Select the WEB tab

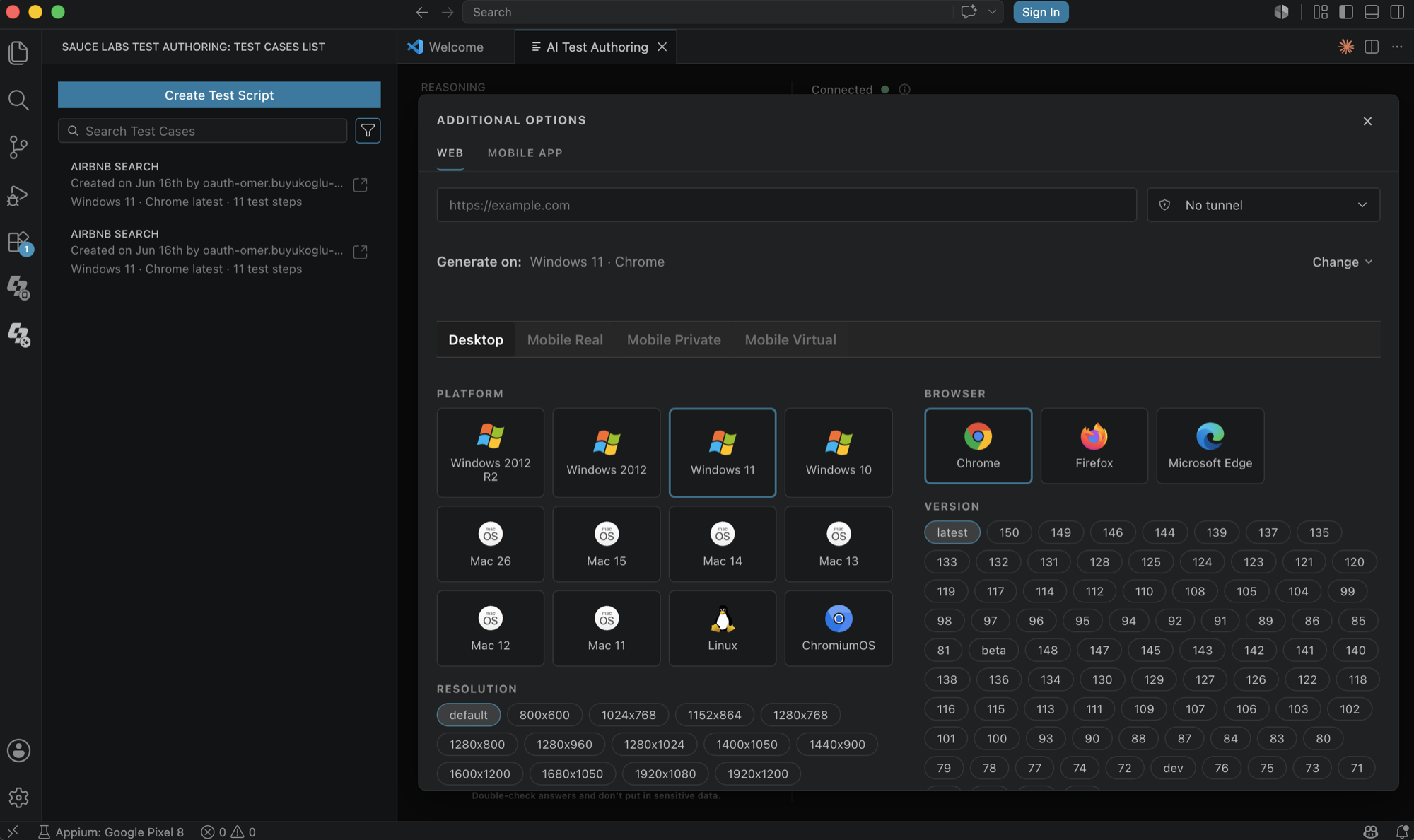[x=450, y=153]
